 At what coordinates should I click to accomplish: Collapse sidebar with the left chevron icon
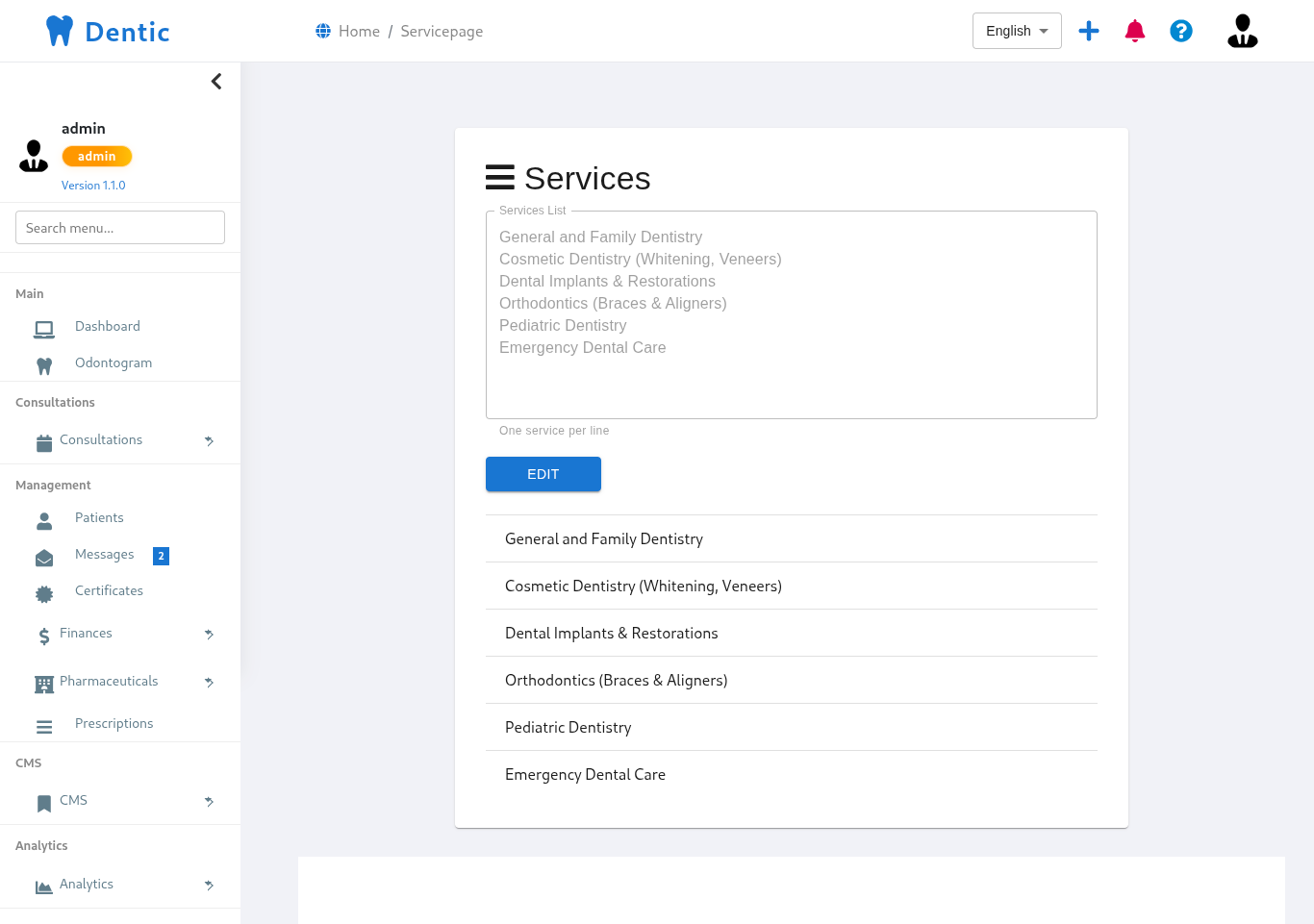click(216, 82)
